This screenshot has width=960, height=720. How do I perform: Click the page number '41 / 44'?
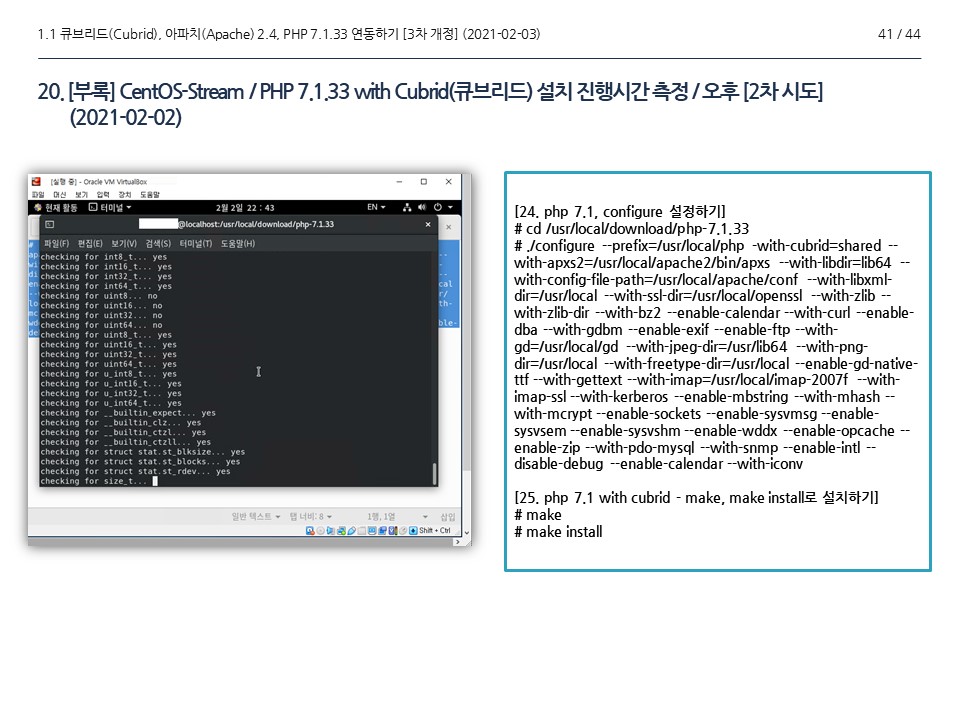pos(899,34)
